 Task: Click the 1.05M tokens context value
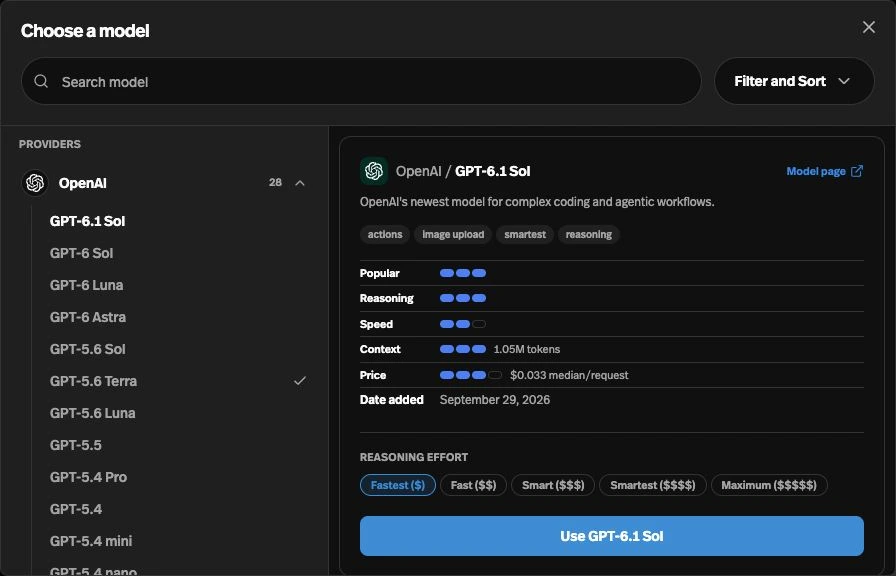526,349
